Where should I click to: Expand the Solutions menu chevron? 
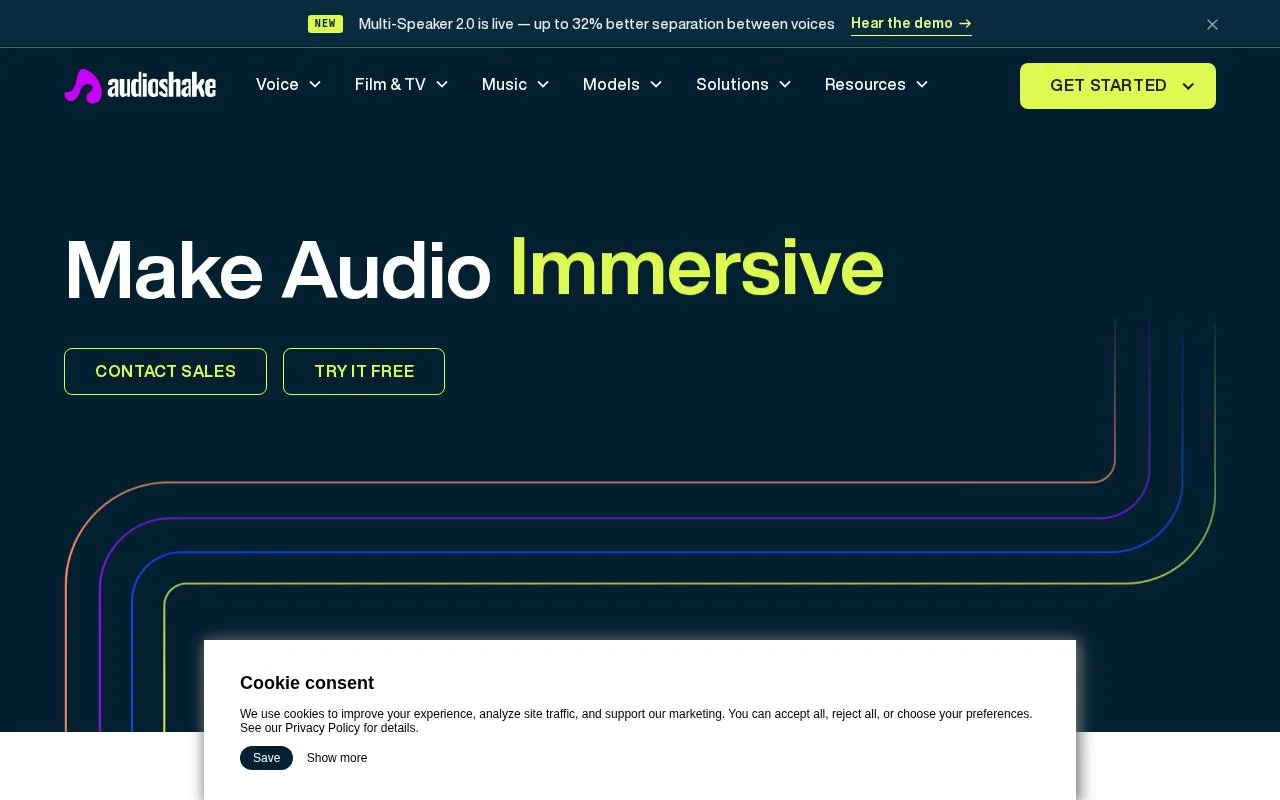[785, 85]
